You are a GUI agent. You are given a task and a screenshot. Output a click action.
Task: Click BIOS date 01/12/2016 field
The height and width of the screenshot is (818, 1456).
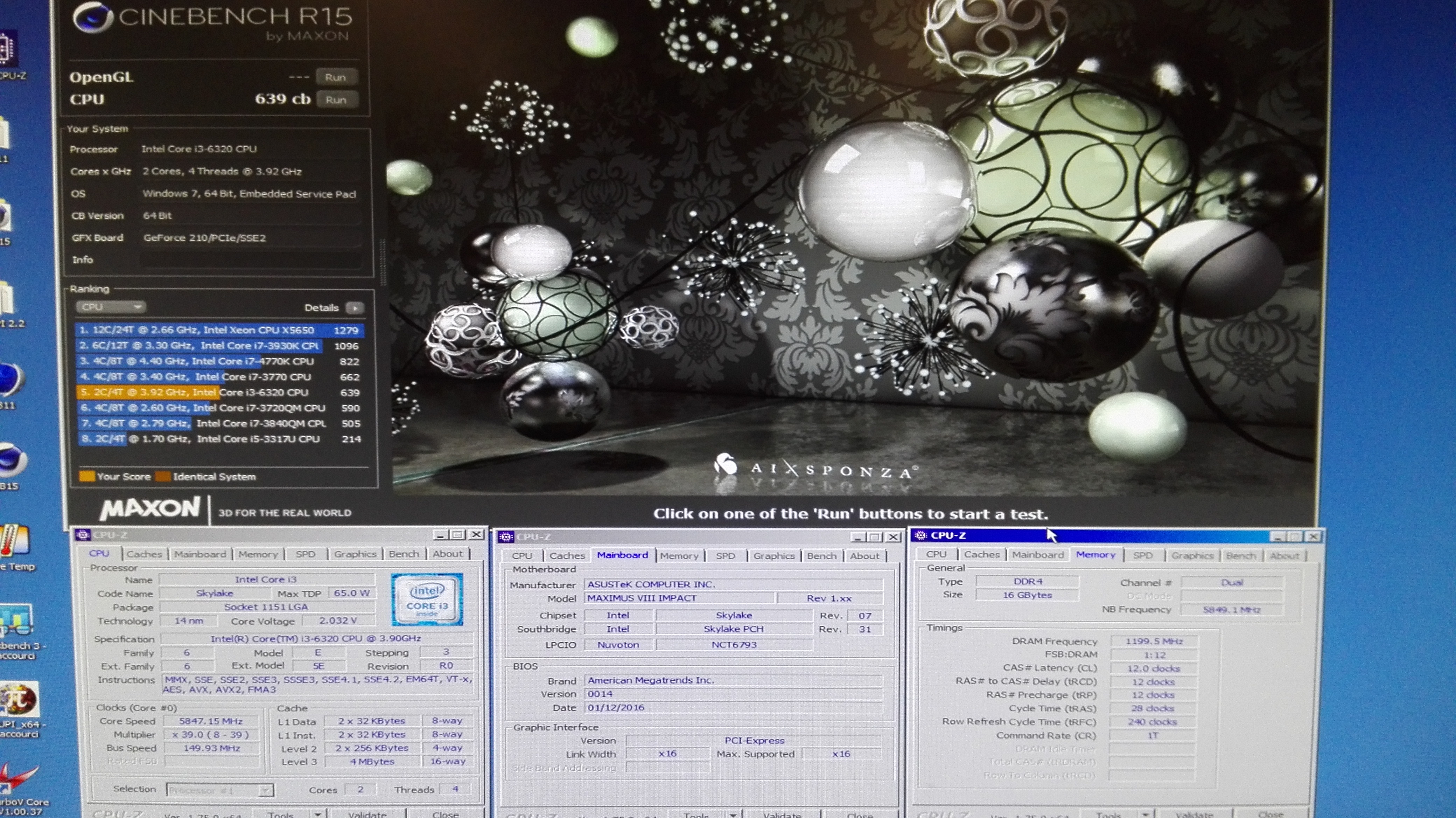click(733, 708)
